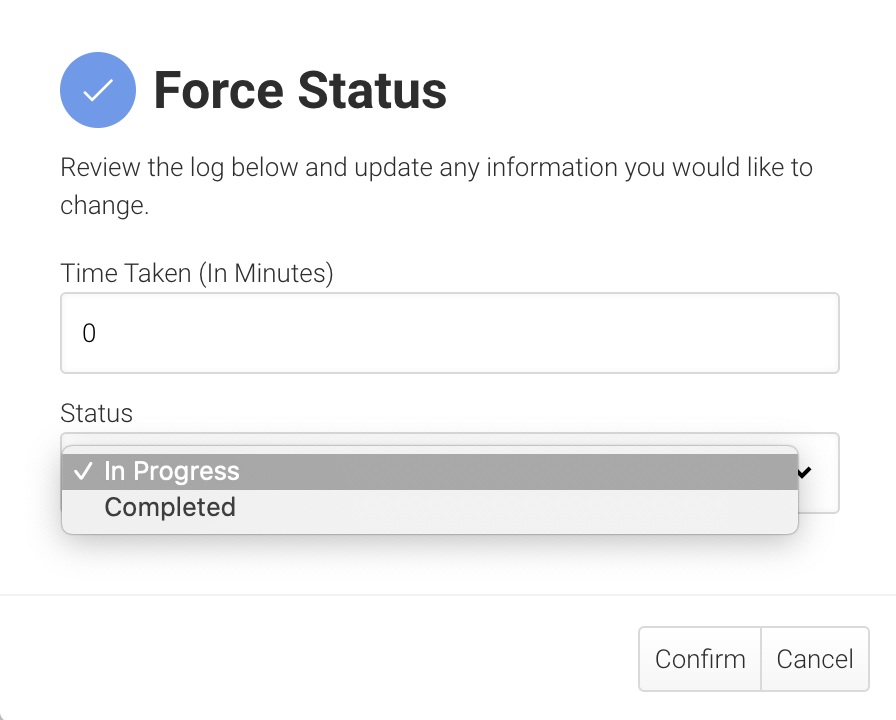Screen dimensions: 896x720
Task: Select the In Progress status option
Action: coord(172,472)
